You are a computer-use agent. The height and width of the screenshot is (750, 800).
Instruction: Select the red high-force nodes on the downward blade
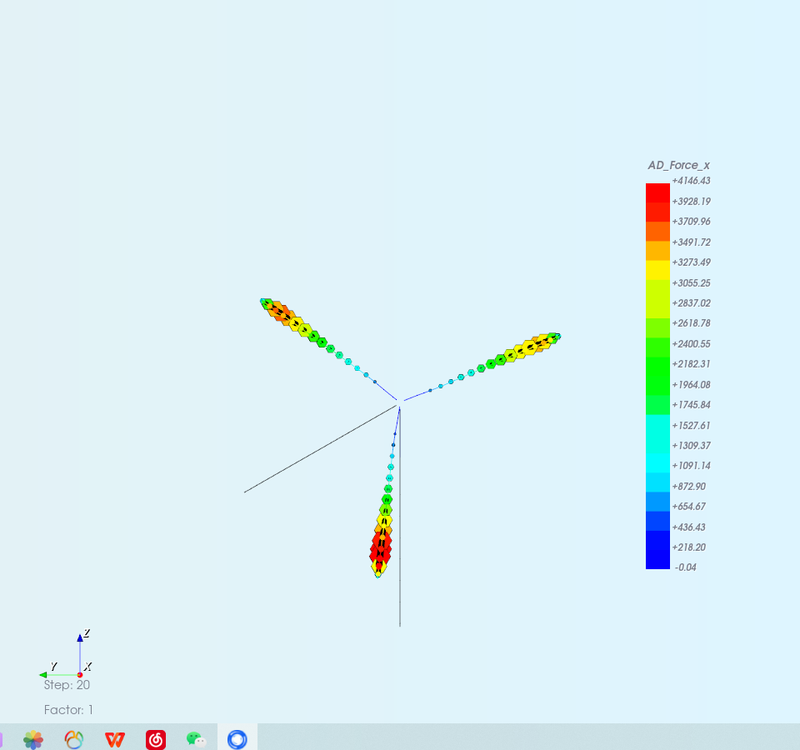coord(381,548)
